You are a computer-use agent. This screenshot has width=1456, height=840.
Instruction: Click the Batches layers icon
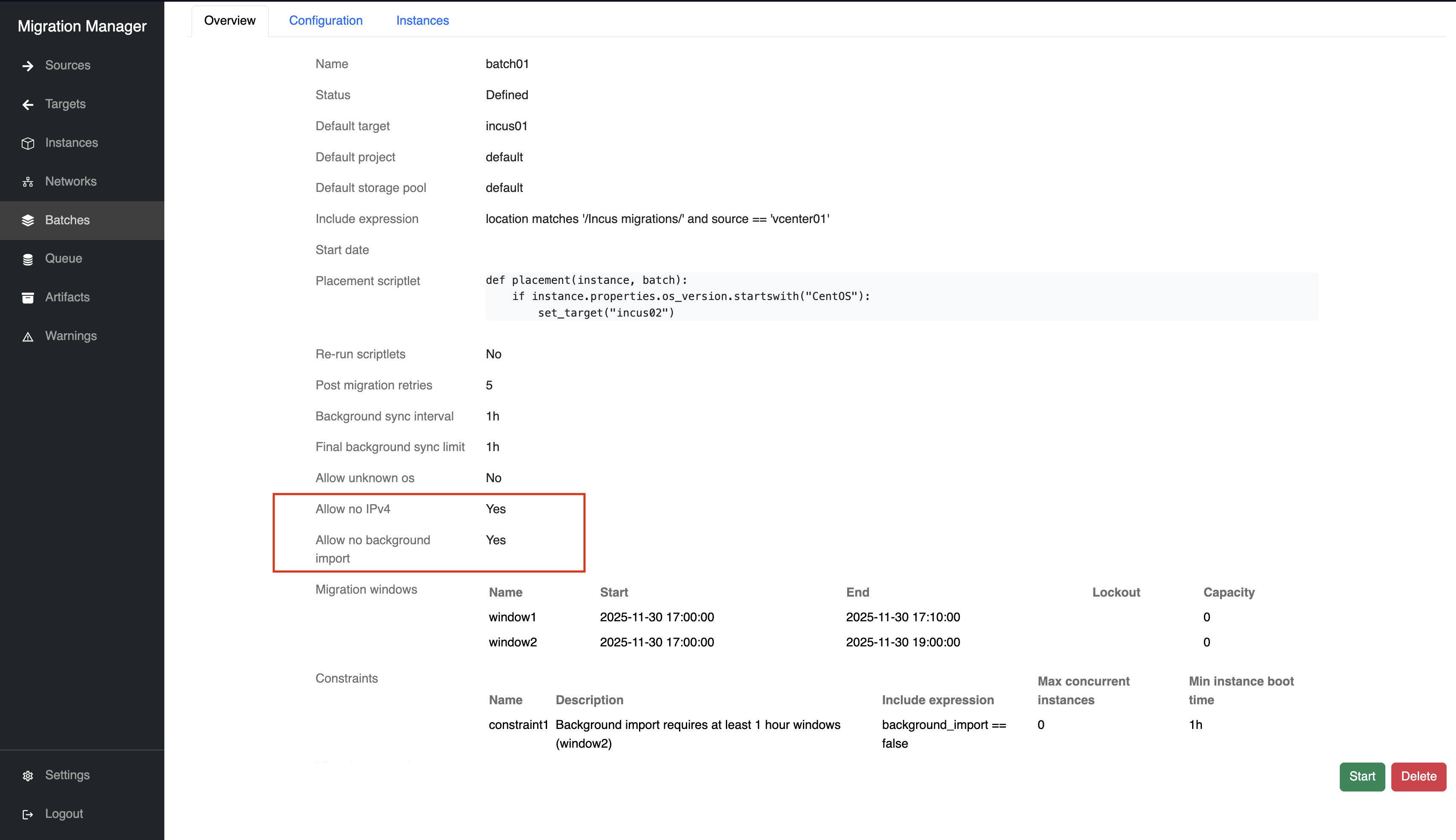pos(28,220)
